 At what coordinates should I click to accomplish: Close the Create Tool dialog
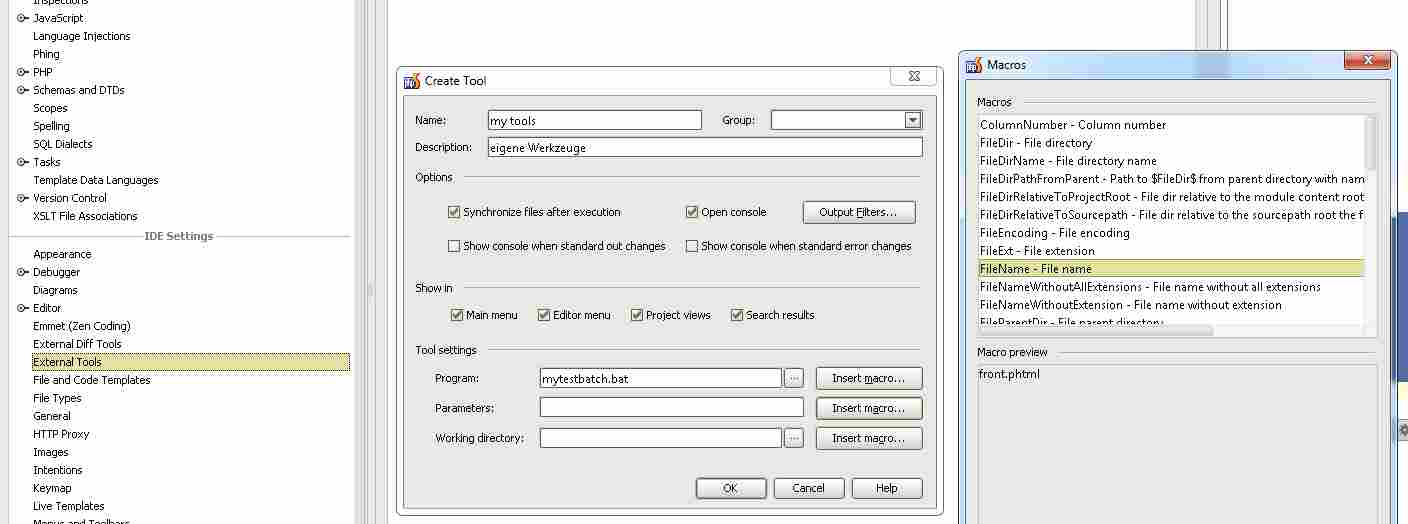pyautogui.click(x=913, y=76)
